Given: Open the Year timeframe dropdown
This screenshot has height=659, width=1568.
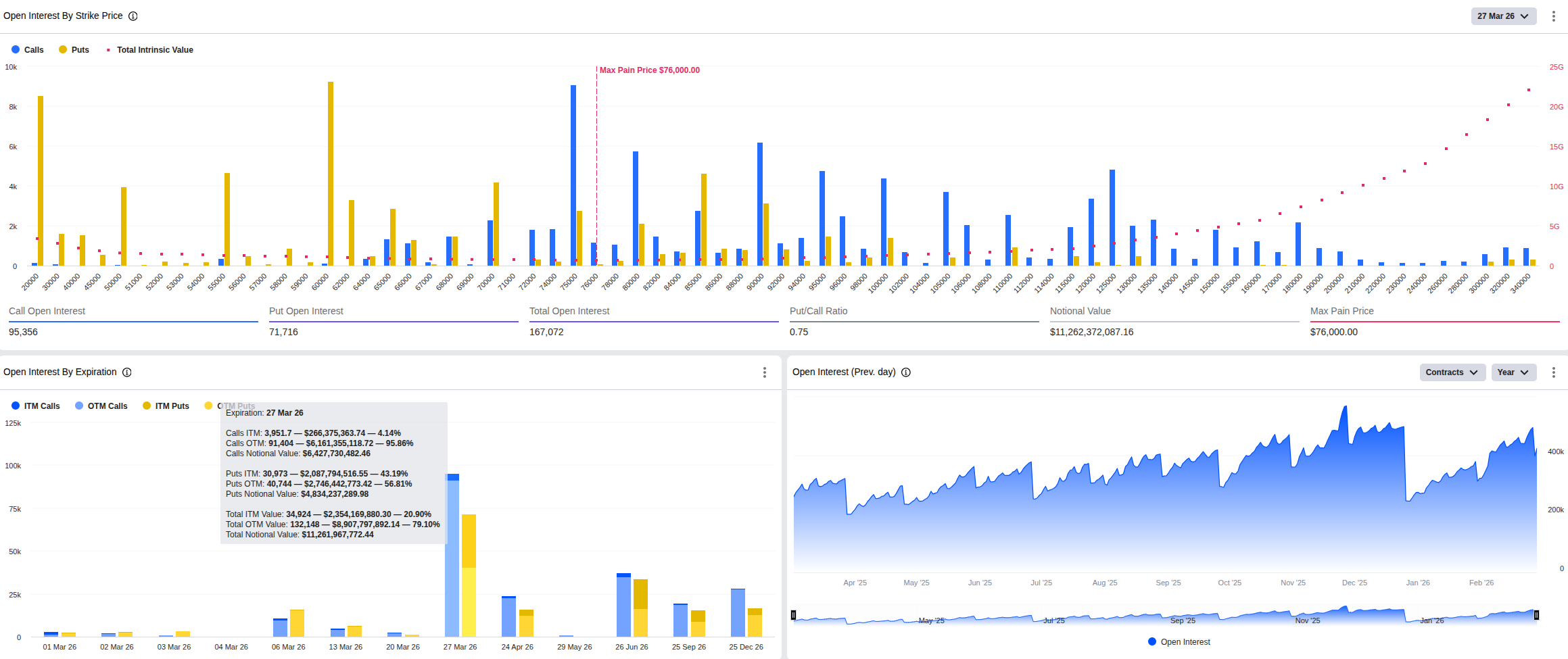Looking at the screenshot, I should click(1513, 372).
